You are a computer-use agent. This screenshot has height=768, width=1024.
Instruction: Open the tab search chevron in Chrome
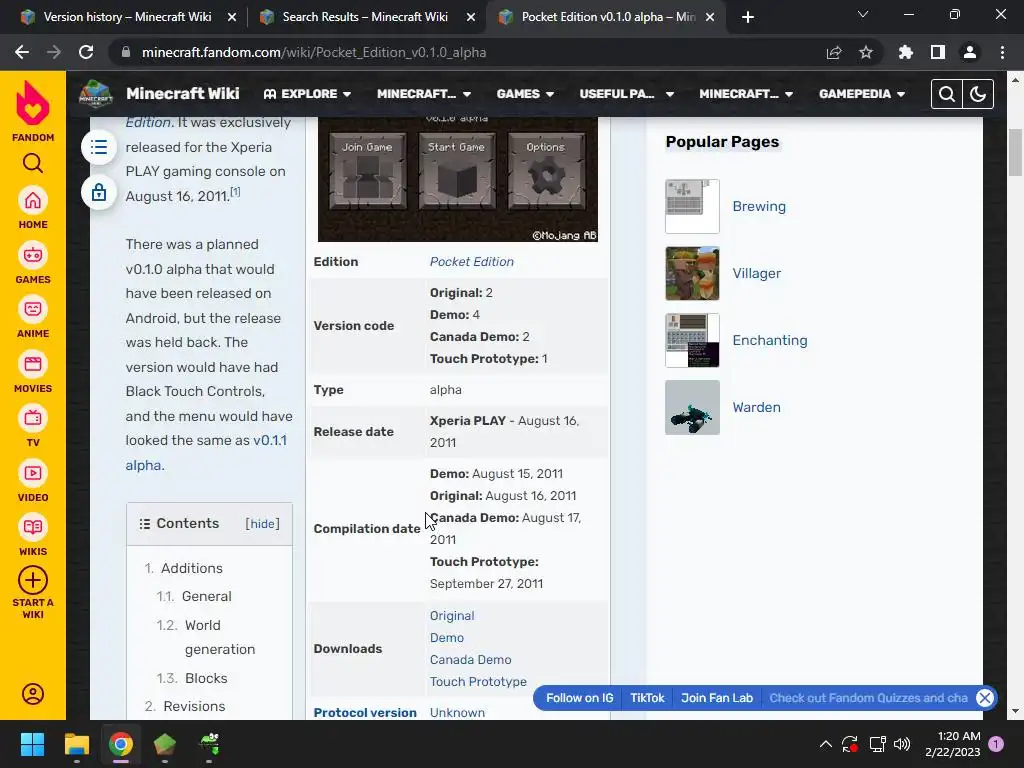coord(863,14)
